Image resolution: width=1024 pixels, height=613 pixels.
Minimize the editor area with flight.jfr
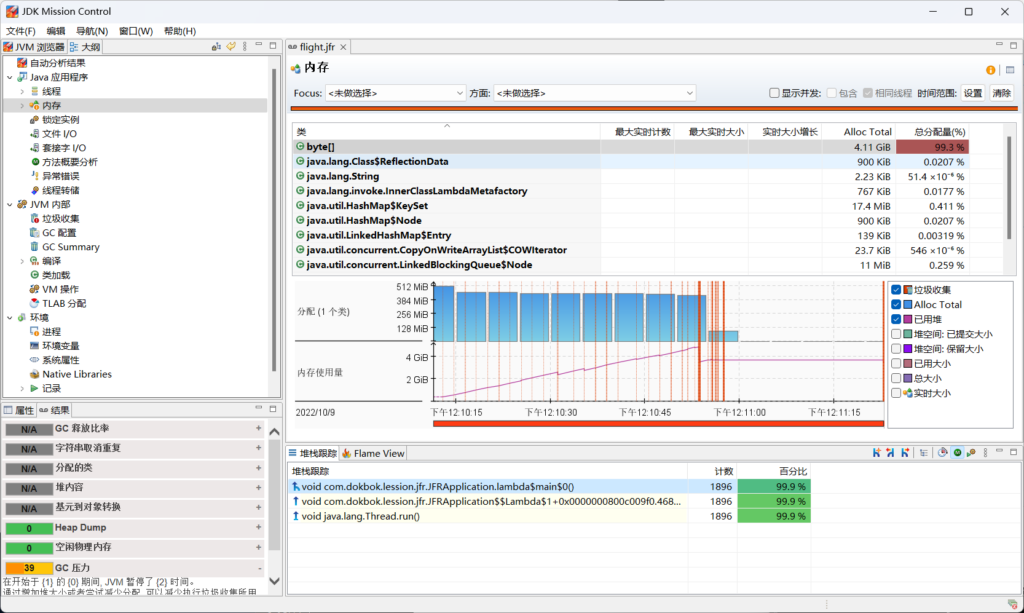(999, 44)
